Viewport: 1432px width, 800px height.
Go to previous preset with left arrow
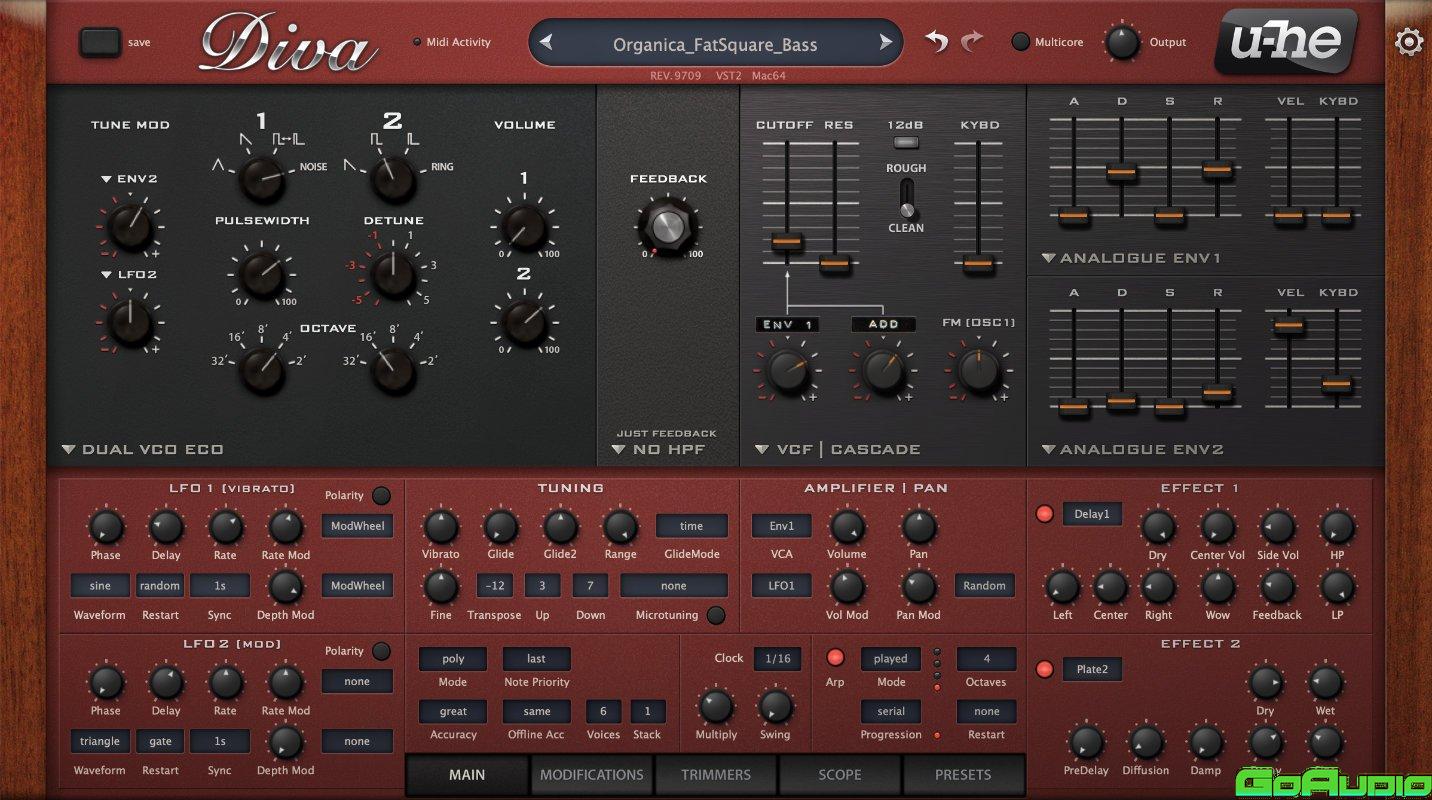[546, 42]
